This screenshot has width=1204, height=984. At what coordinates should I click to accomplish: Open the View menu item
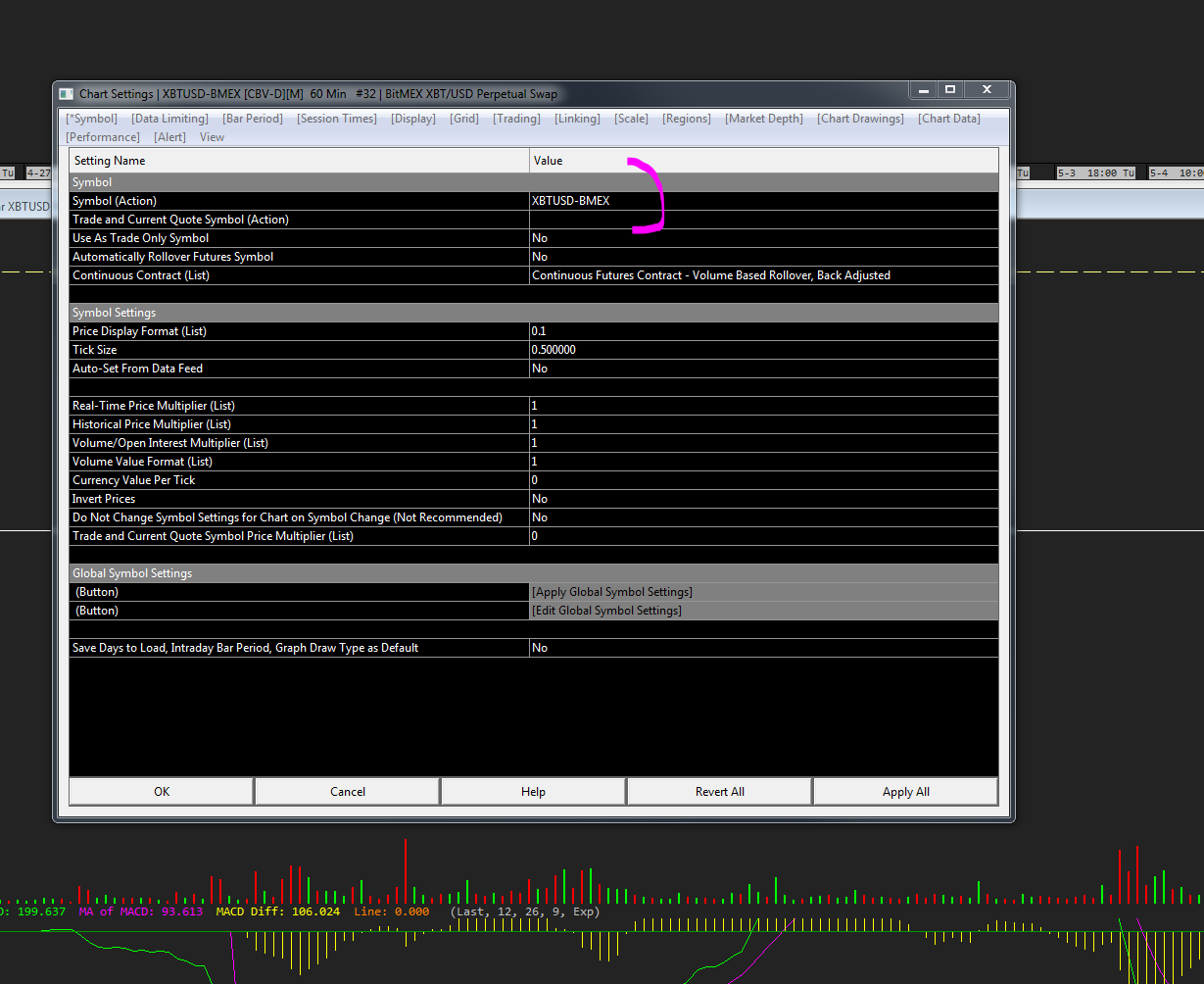(x=212, y=137)
